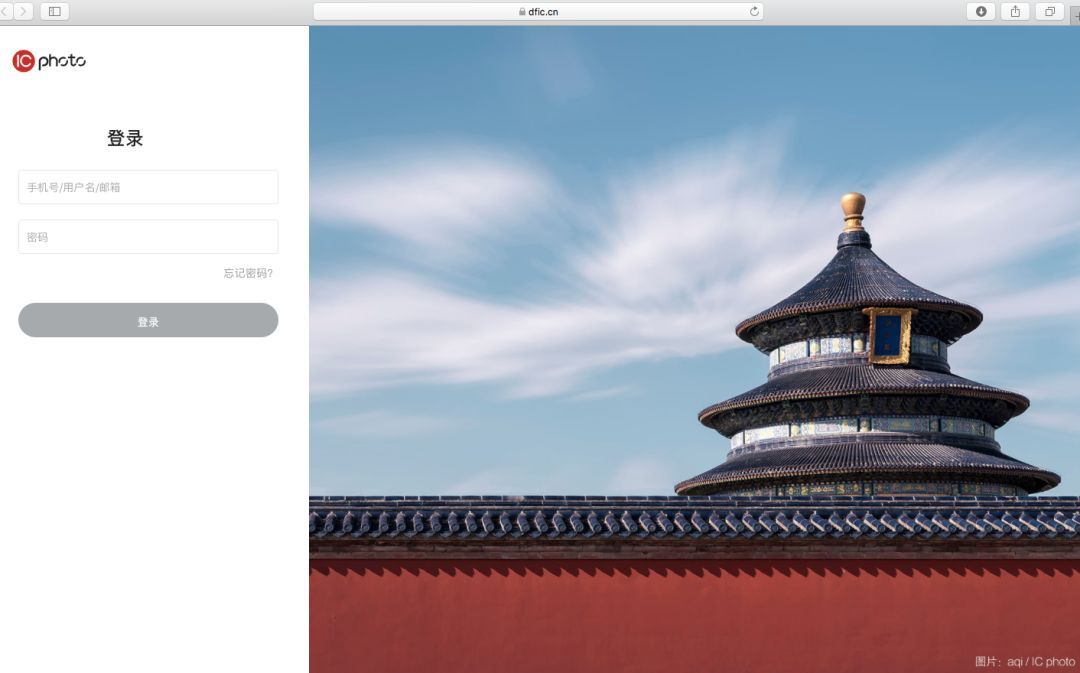Screen dimensions: 1080x673
Task: Click the IC photo logo
Action: pyautogui.click(x=49, y=61)
